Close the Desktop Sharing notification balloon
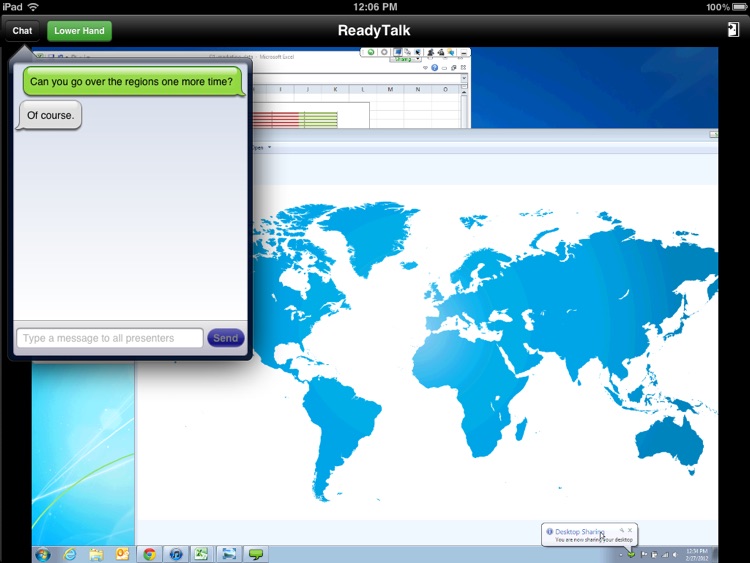 630,530
